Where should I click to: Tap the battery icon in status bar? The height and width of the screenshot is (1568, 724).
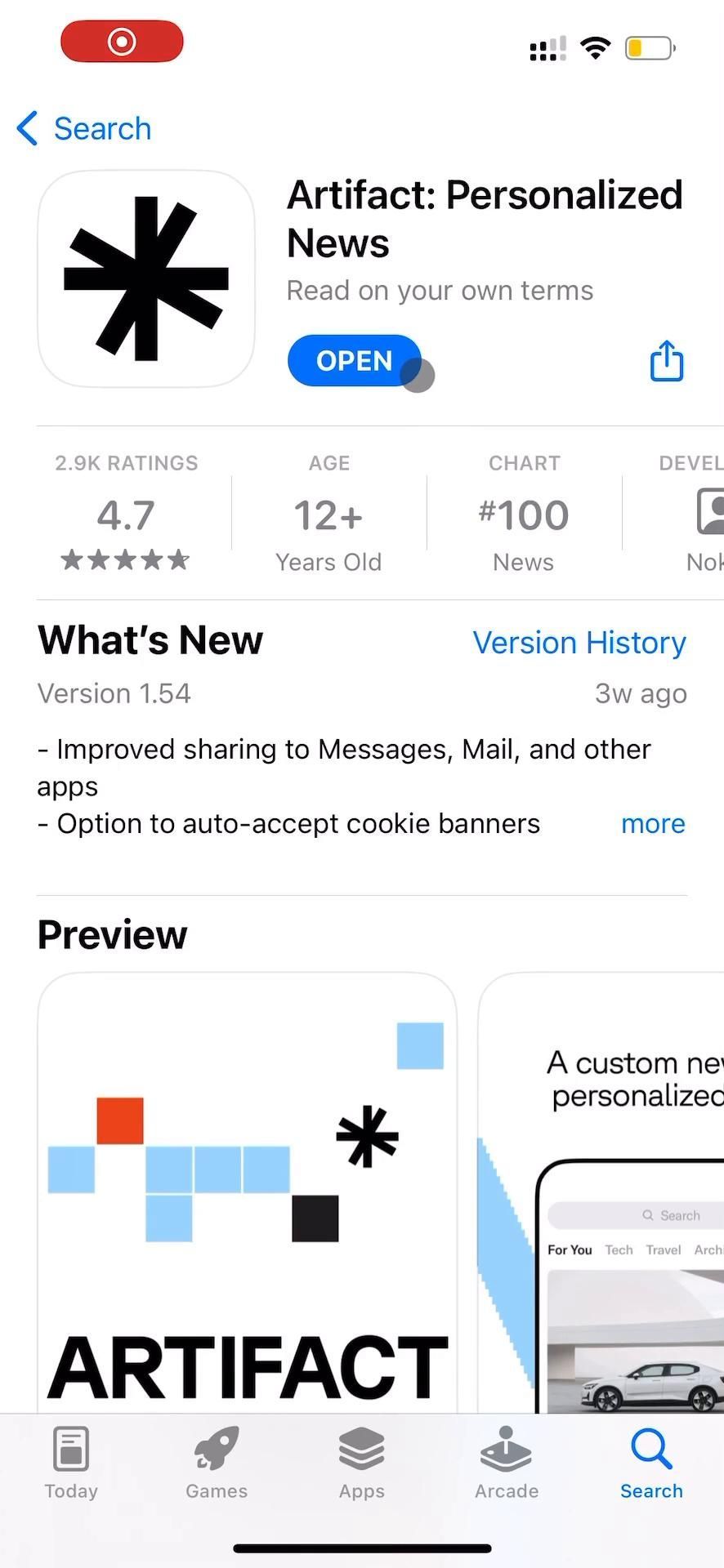click(650, 48)
